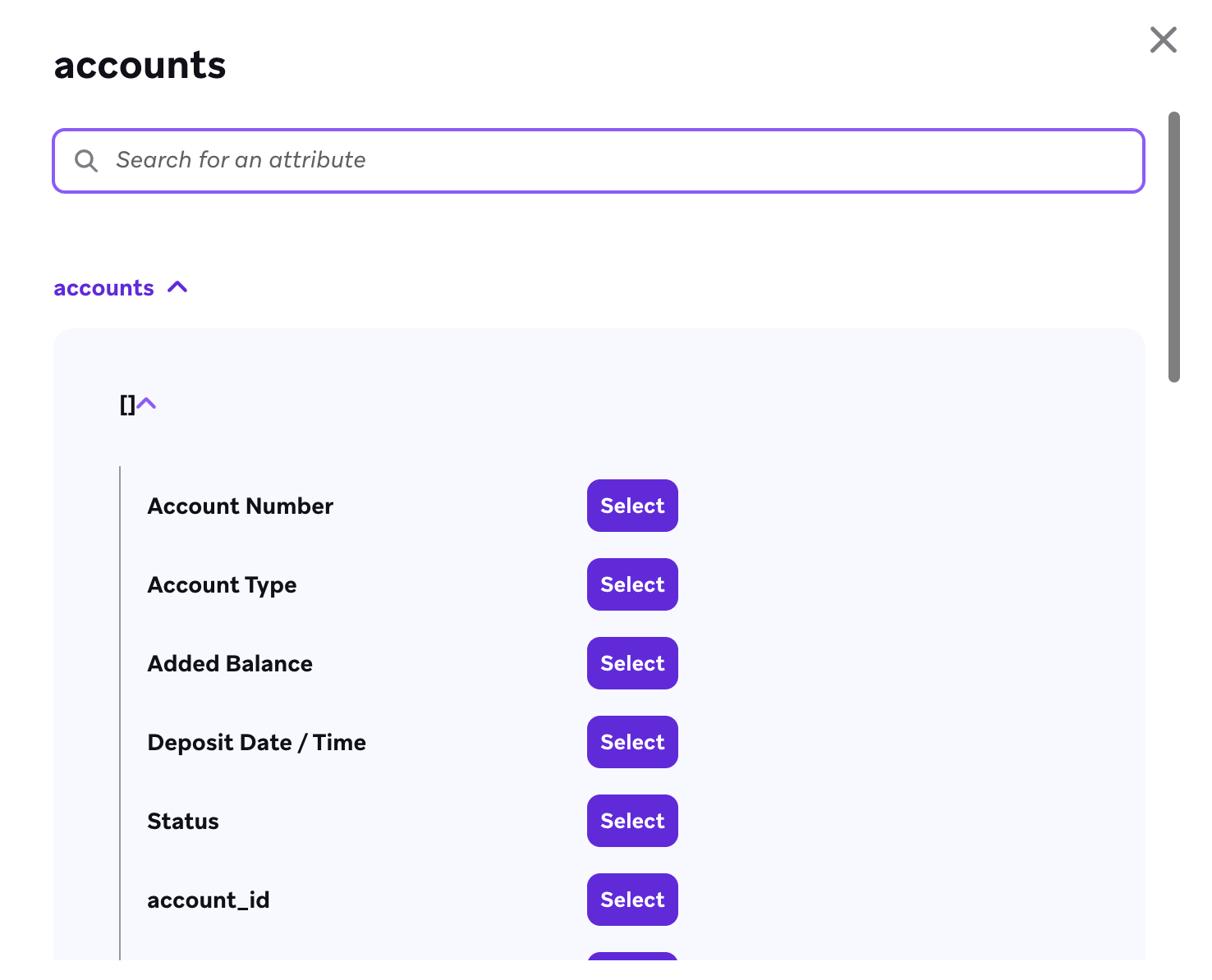Click the vertical scrollbar thumb
The image size is (1212, 980).
(1174, 247)
